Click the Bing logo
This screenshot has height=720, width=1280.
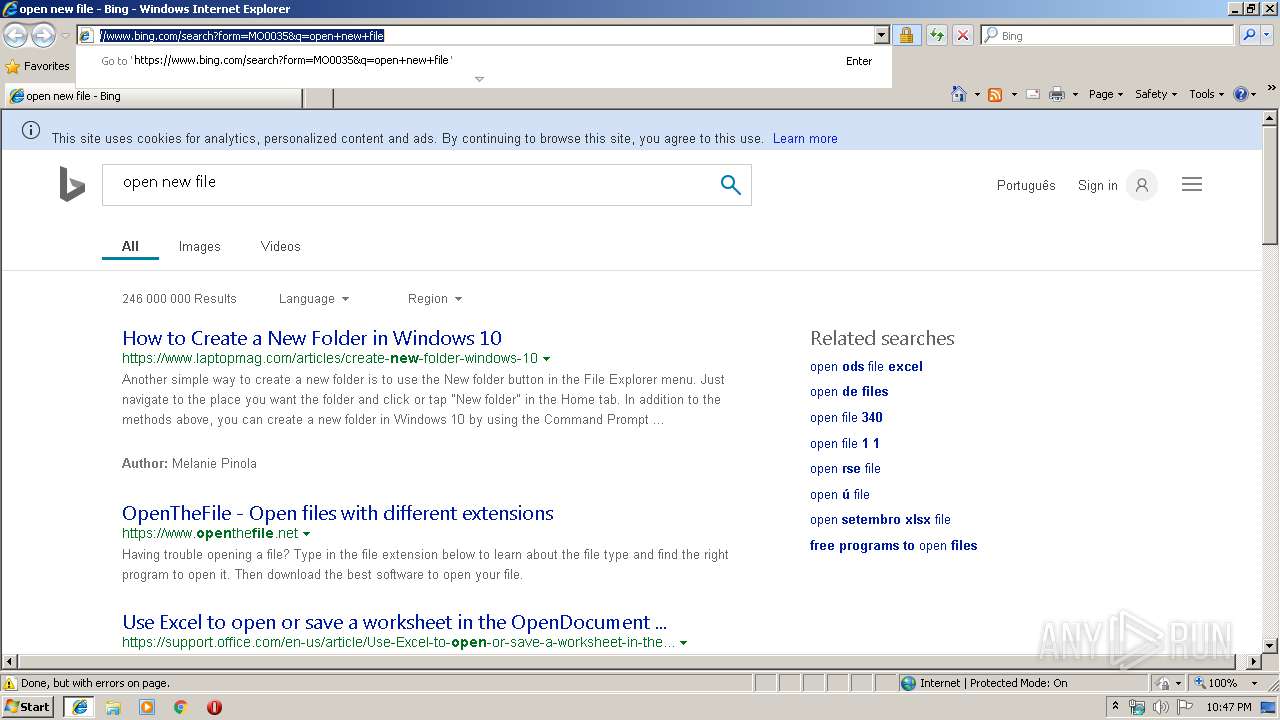coord(72,184)
